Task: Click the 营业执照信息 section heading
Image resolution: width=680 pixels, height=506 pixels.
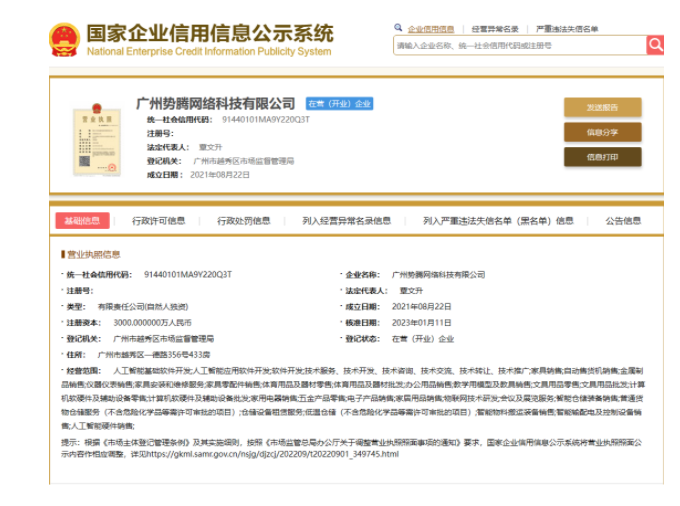Action: [x=93, y=255]
